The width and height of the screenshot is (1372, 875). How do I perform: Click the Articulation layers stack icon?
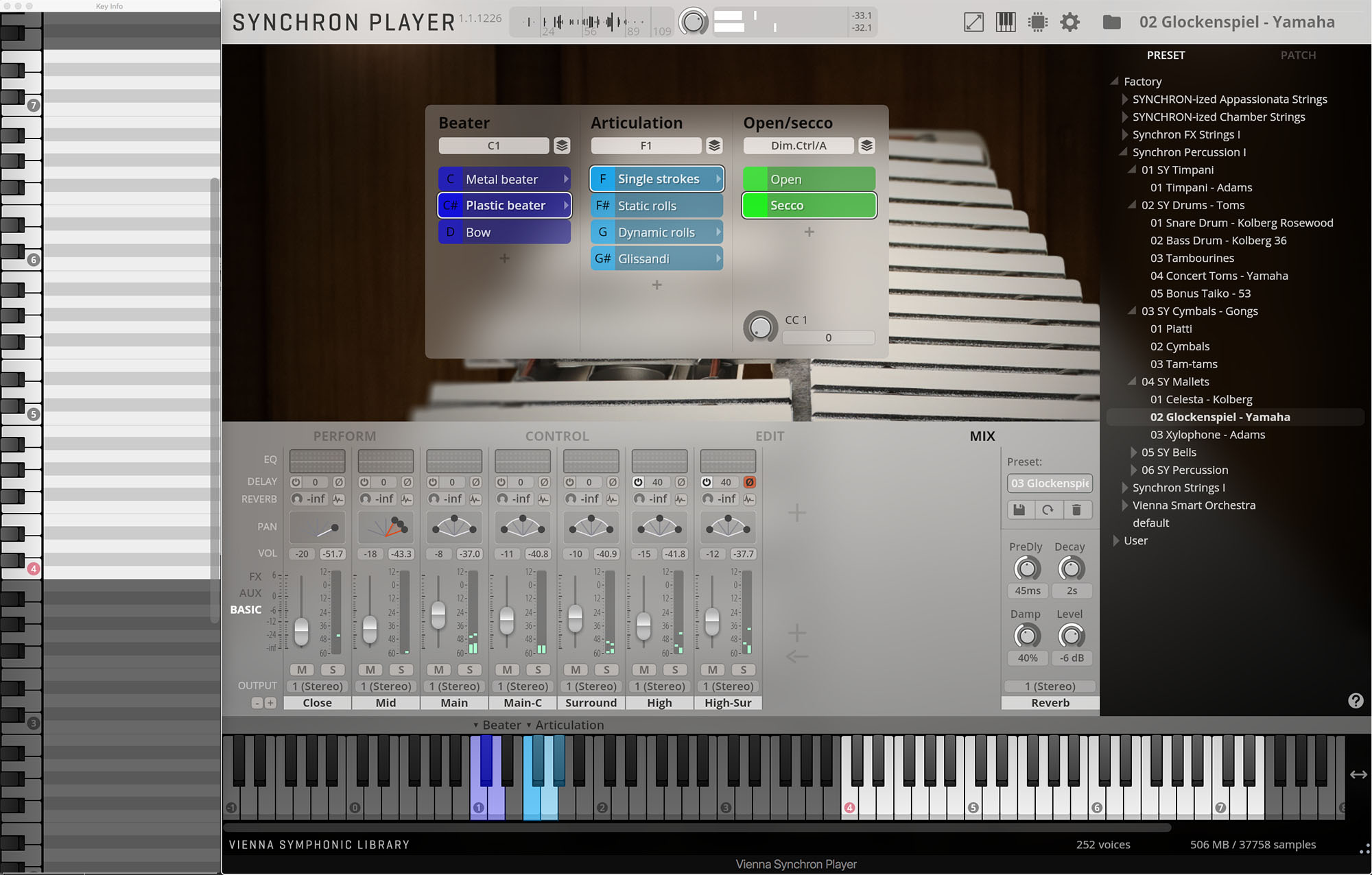[714, 145]
